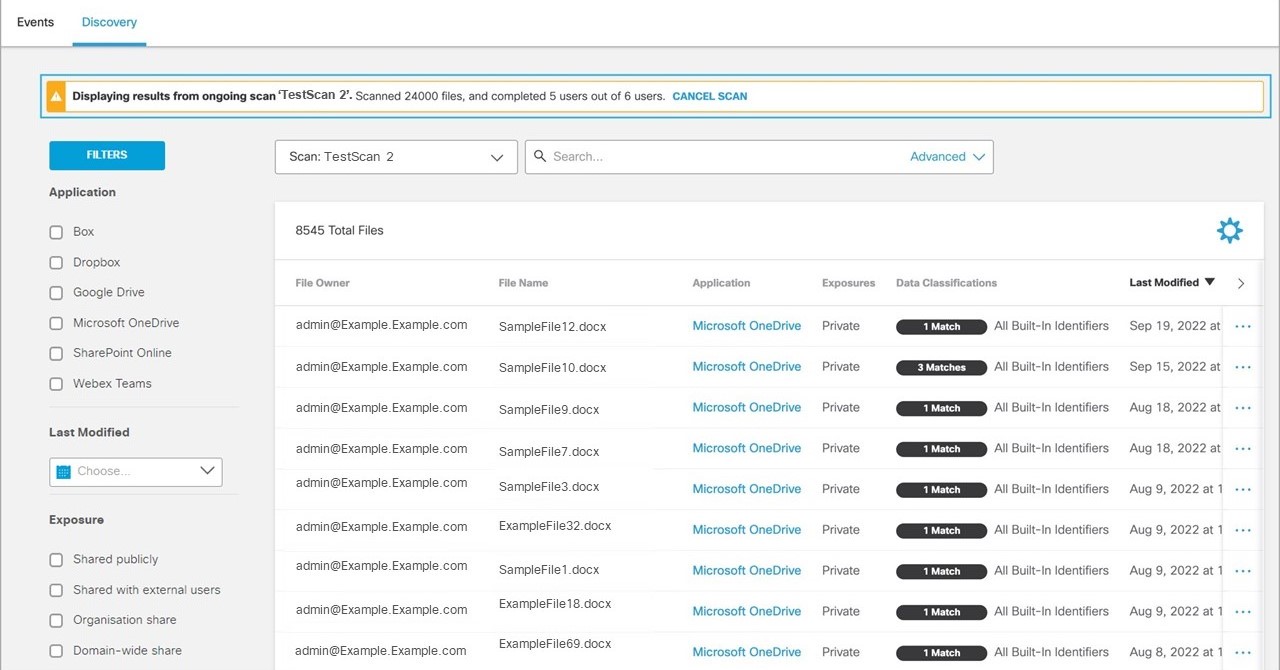This screenshot has width=1280, height=670.
Task: Click the 1 Match badge for SampleFile9.docx
Action: tap(942, 408)
